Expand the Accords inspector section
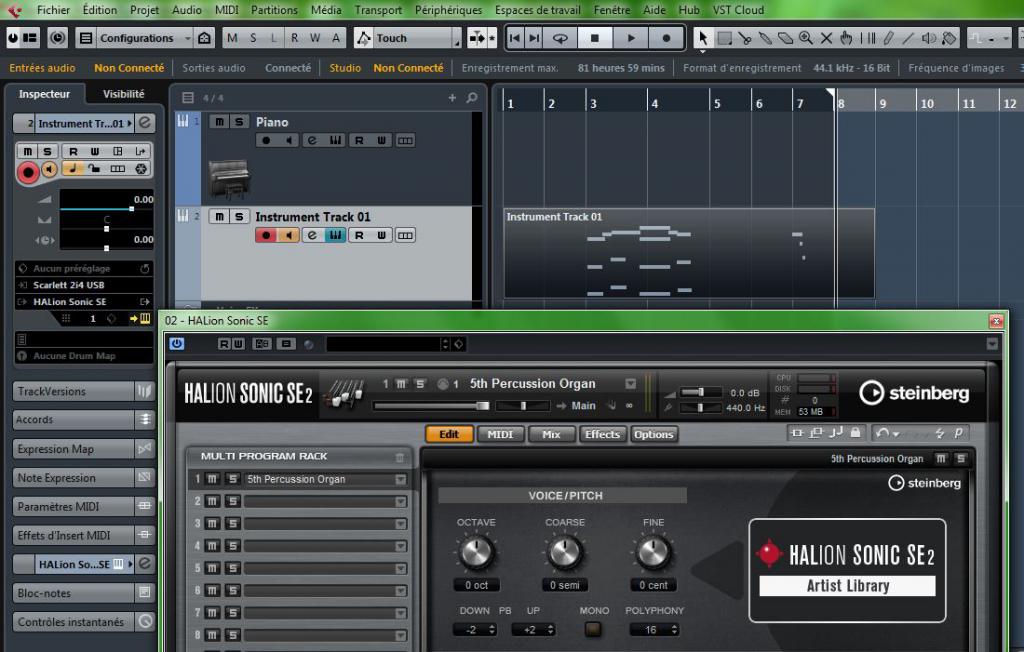This screenshot has width=1024, height=652. [x=84, y=419]
